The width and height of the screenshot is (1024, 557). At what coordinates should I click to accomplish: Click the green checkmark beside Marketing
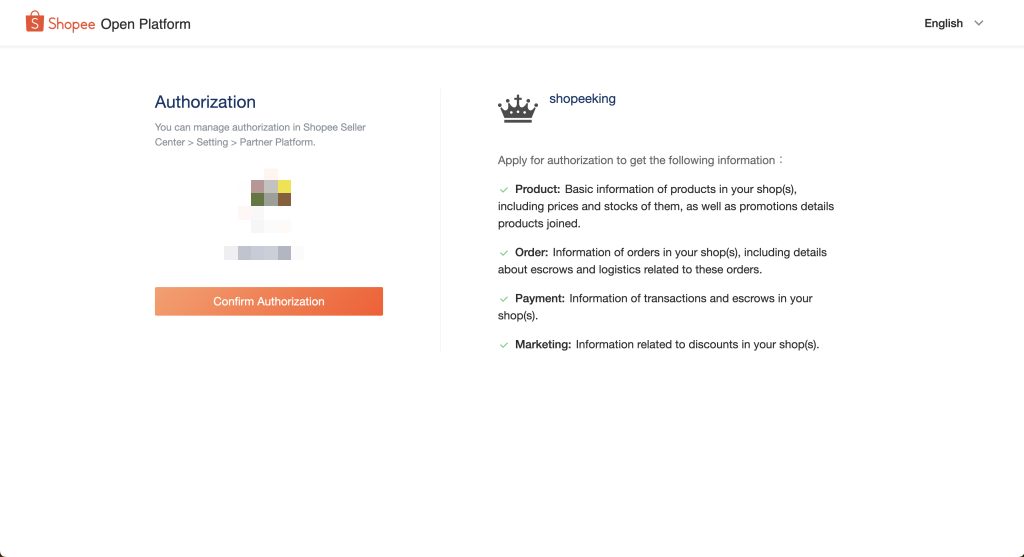click(504, 345)
